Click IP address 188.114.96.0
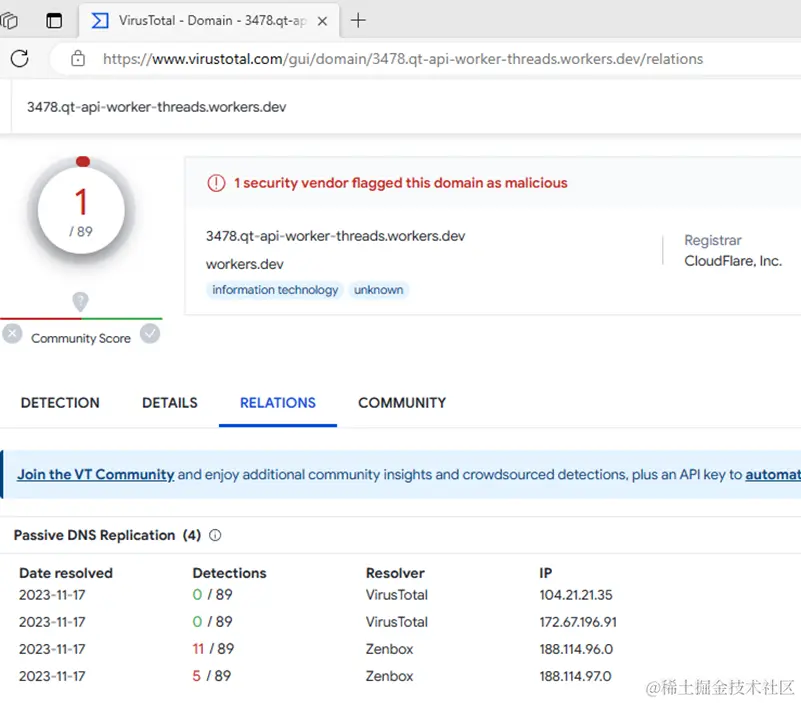Screen dimensions: 801x703 point(576,649)
